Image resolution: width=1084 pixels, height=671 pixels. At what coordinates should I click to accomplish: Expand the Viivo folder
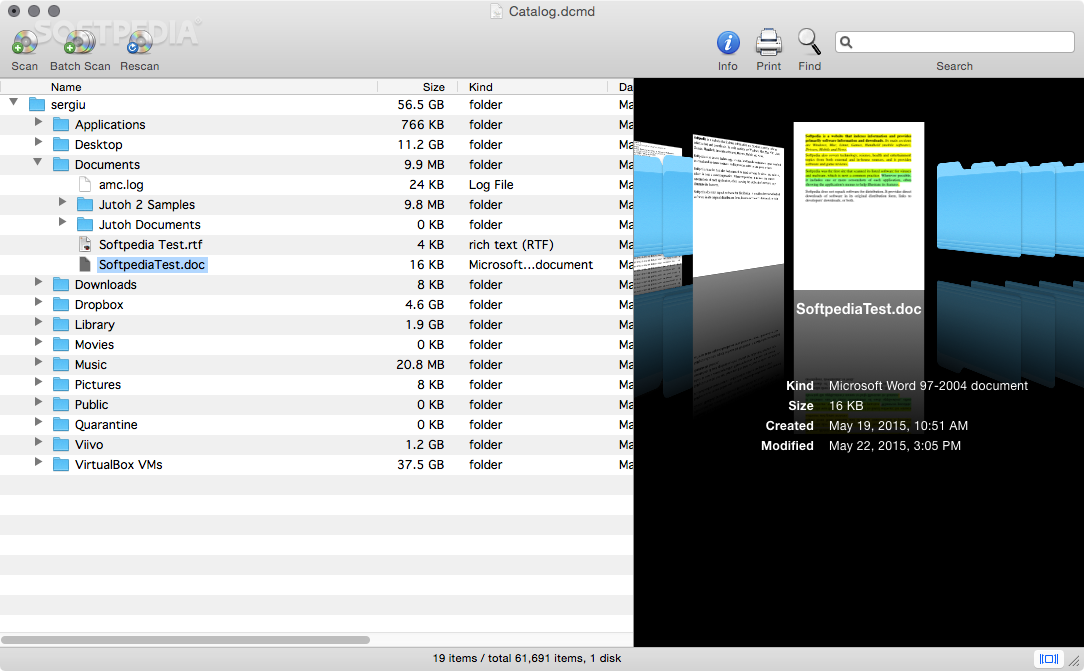click(38, 443)
